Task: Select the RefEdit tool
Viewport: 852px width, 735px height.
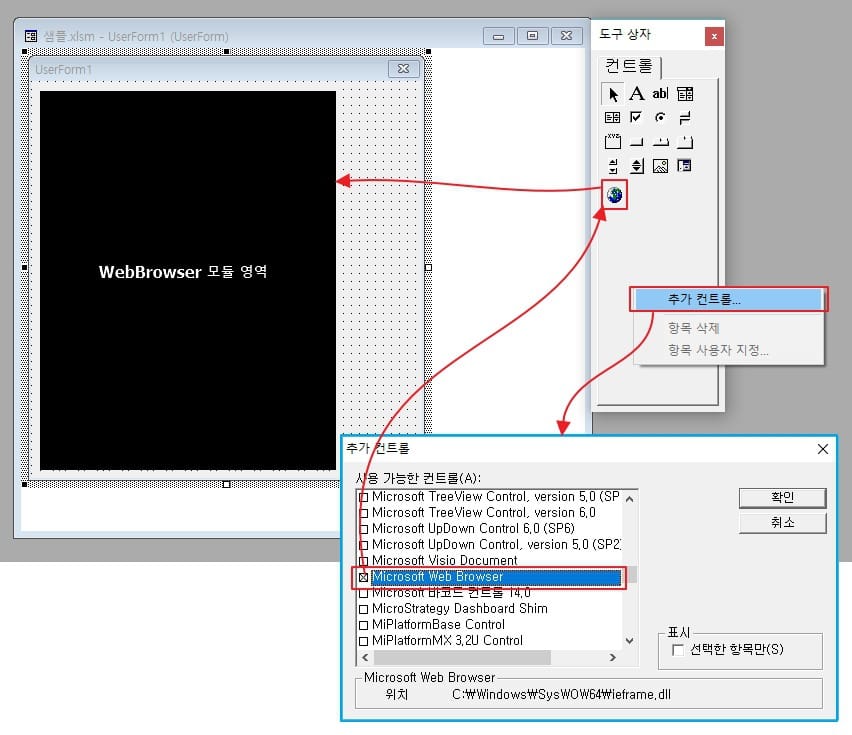Action: pos(685,166)
